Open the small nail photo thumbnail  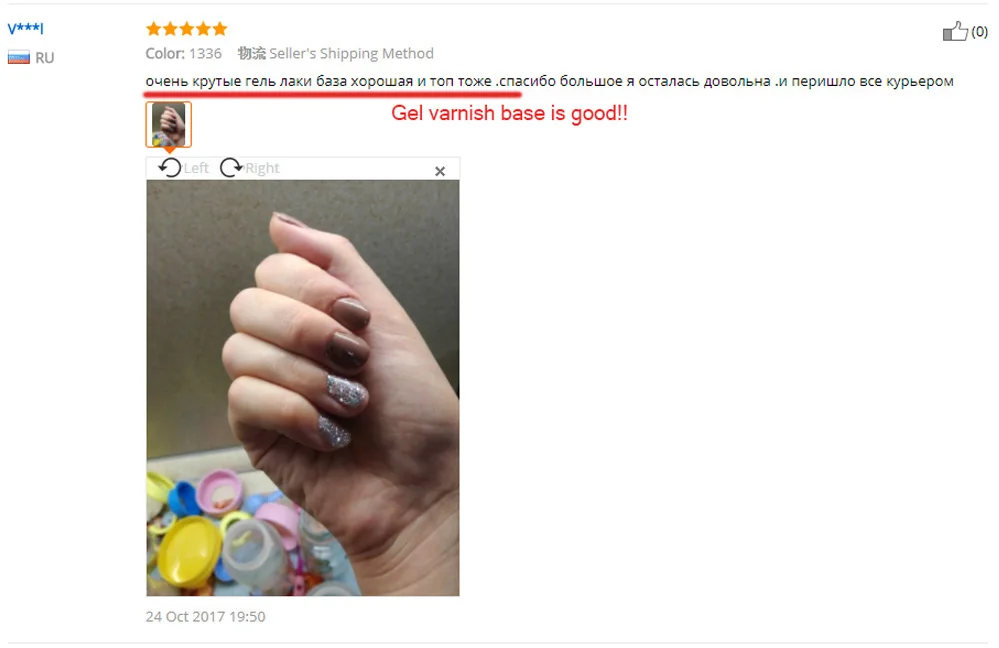pos(169,124)
